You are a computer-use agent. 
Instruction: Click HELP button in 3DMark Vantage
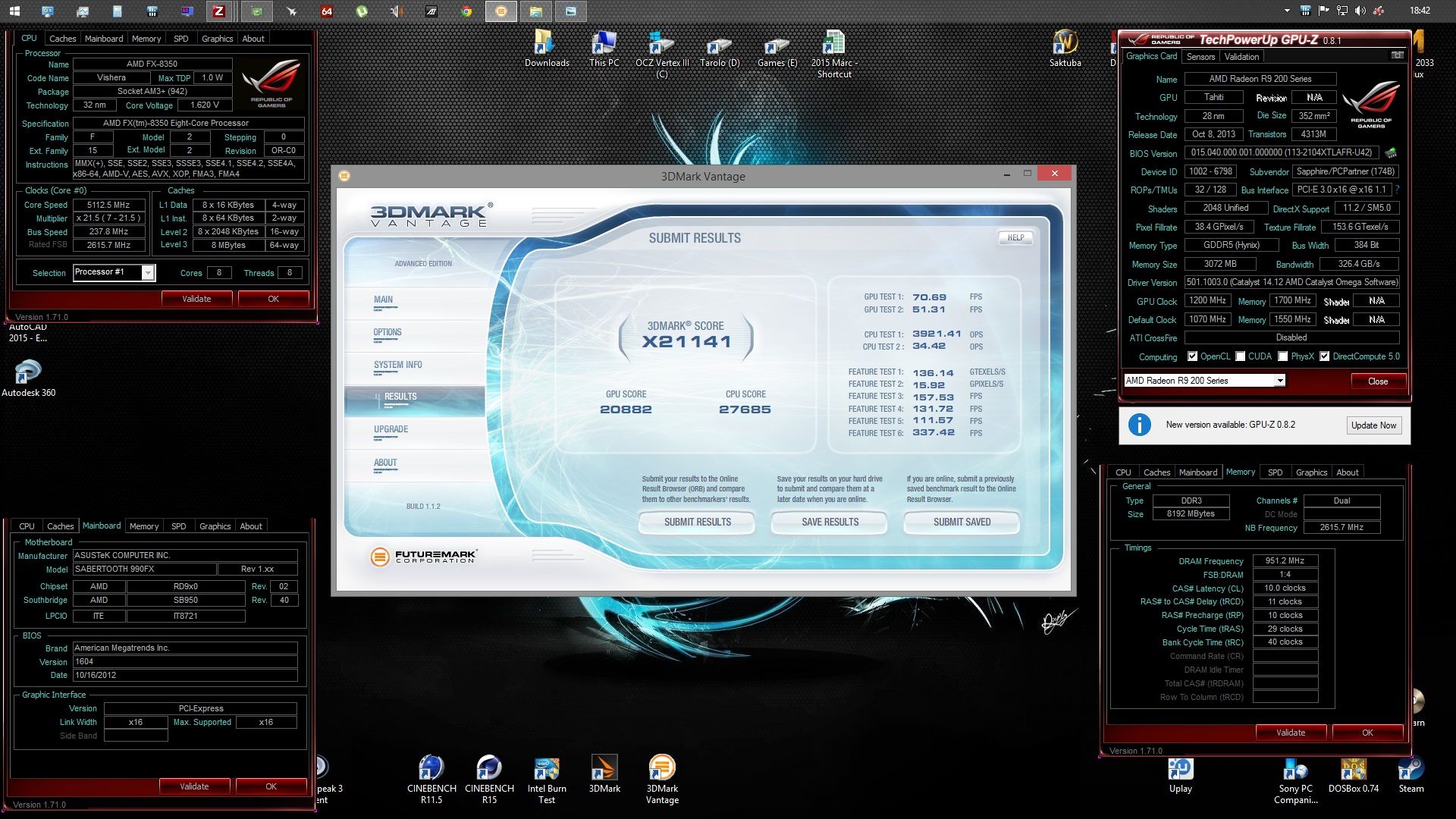1015,238
